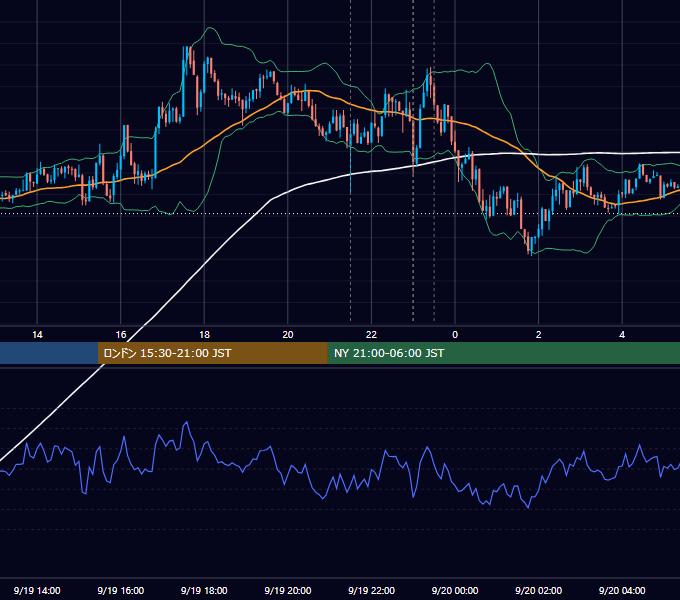Click the blue session bar before London
The width and height of the screenshot is (680, 600).
click(49, 353)
